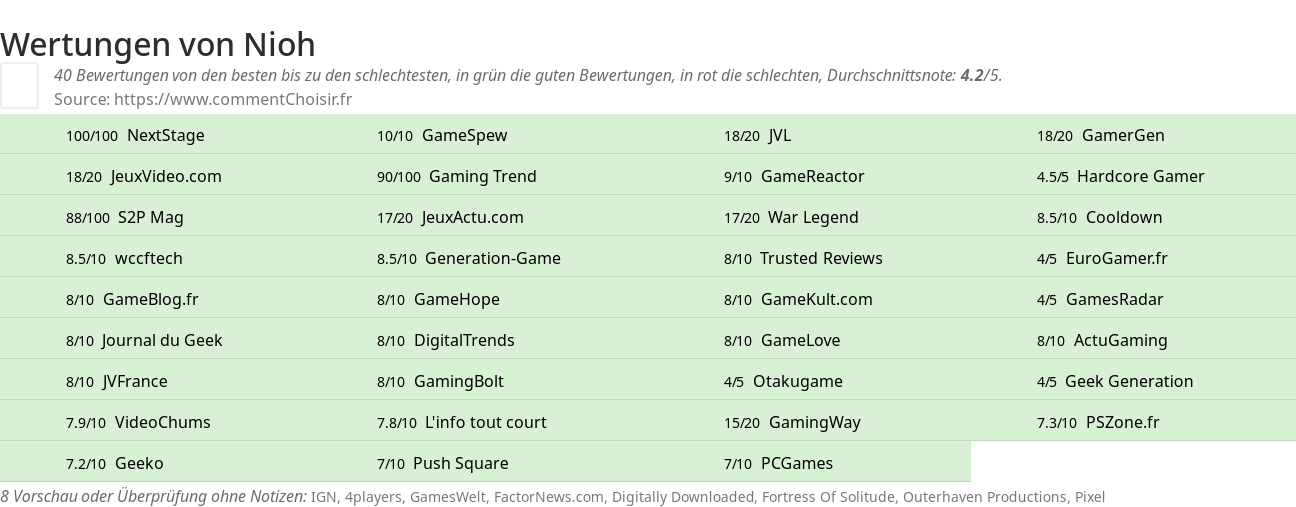
Task: Select the GameReactor 9/10 entry
Action: click(794, 176)
